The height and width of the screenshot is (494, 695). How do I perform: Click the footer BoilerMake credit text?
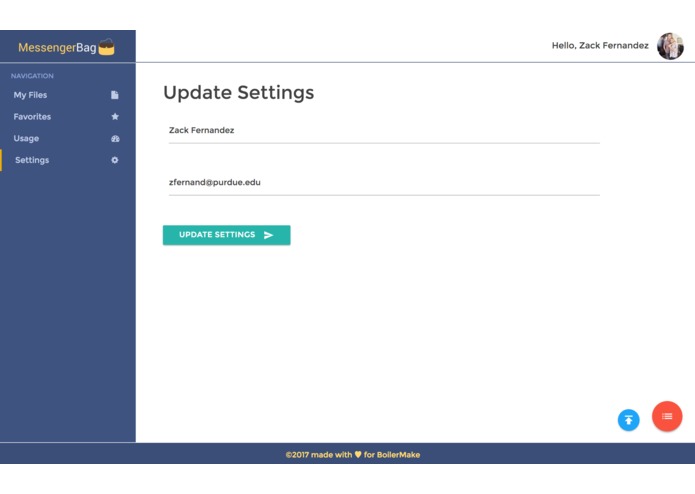click(353, 455)
